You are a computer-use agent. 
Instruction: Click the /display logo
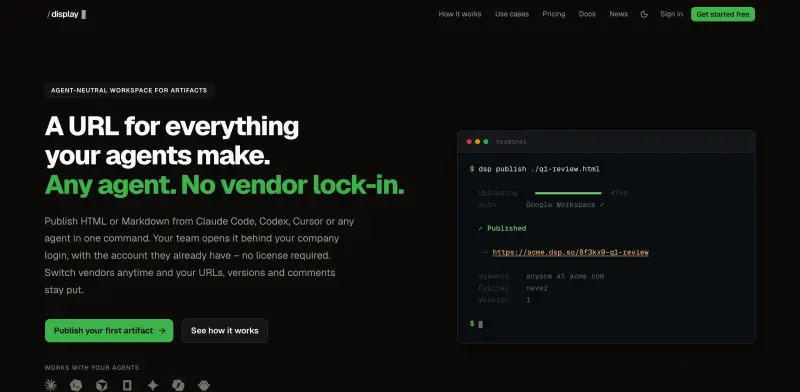pos(66,14)
